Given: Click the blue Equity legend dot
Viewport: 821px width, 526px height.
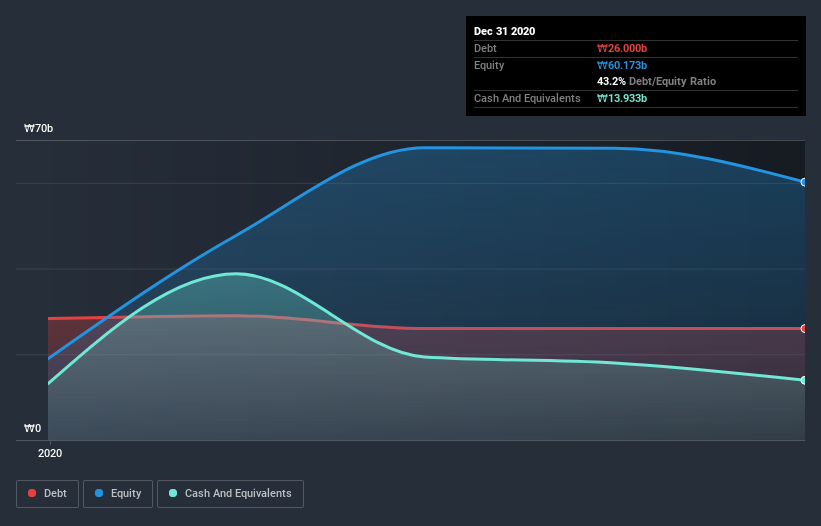Looking at the screenshot, I should (x=99, y=493).
